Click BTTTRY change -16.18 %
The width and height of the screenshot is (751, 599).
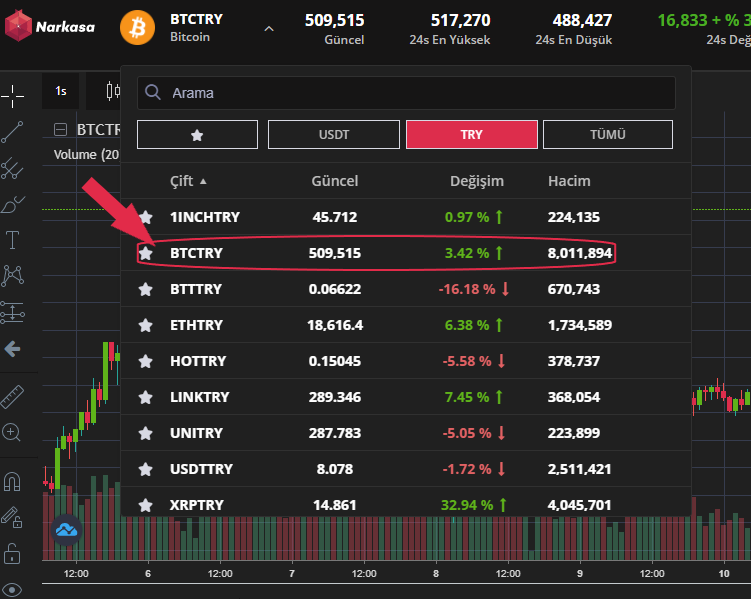467,289
